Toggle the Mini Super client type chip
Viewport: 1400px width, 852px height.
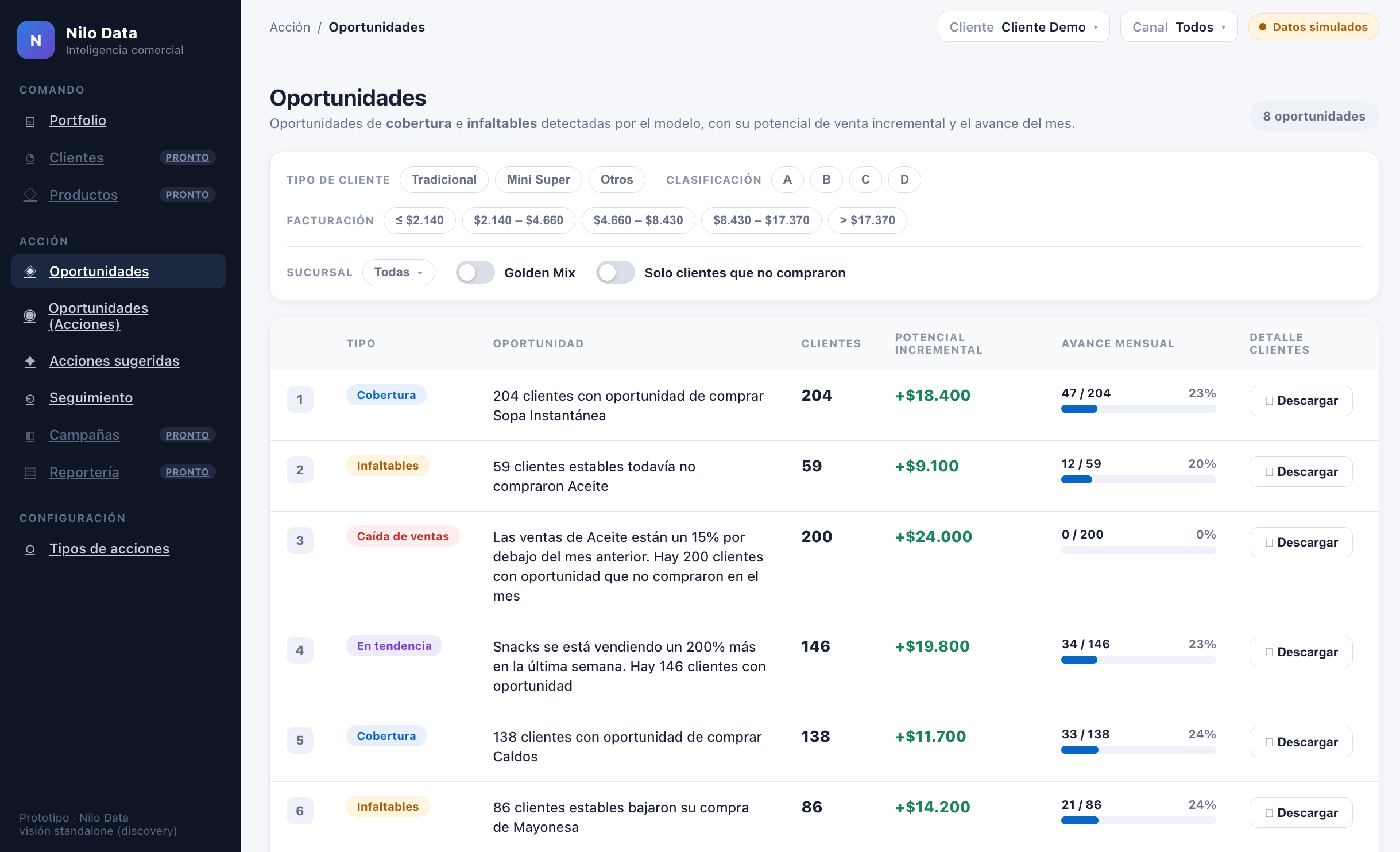[539, 180]
